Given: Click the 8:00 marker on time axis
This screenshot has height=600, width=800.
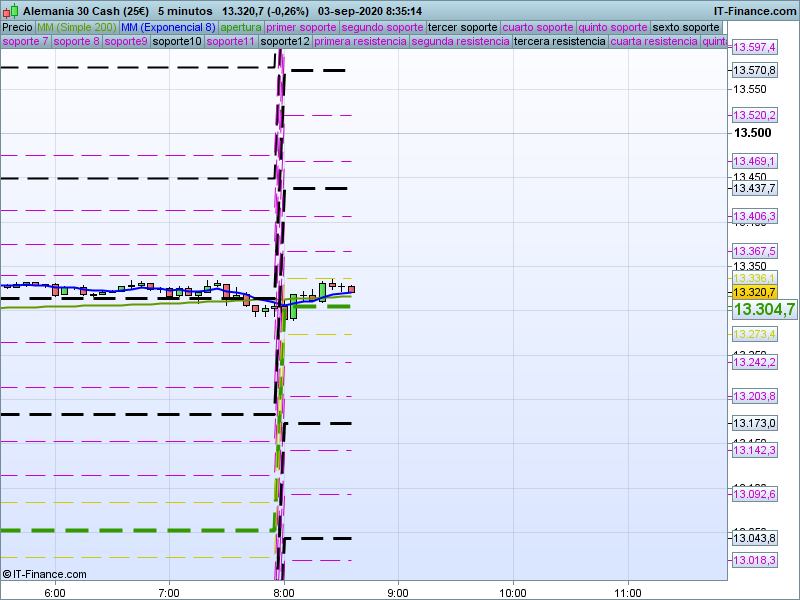Looking at the screenshot, I should 285,591.
